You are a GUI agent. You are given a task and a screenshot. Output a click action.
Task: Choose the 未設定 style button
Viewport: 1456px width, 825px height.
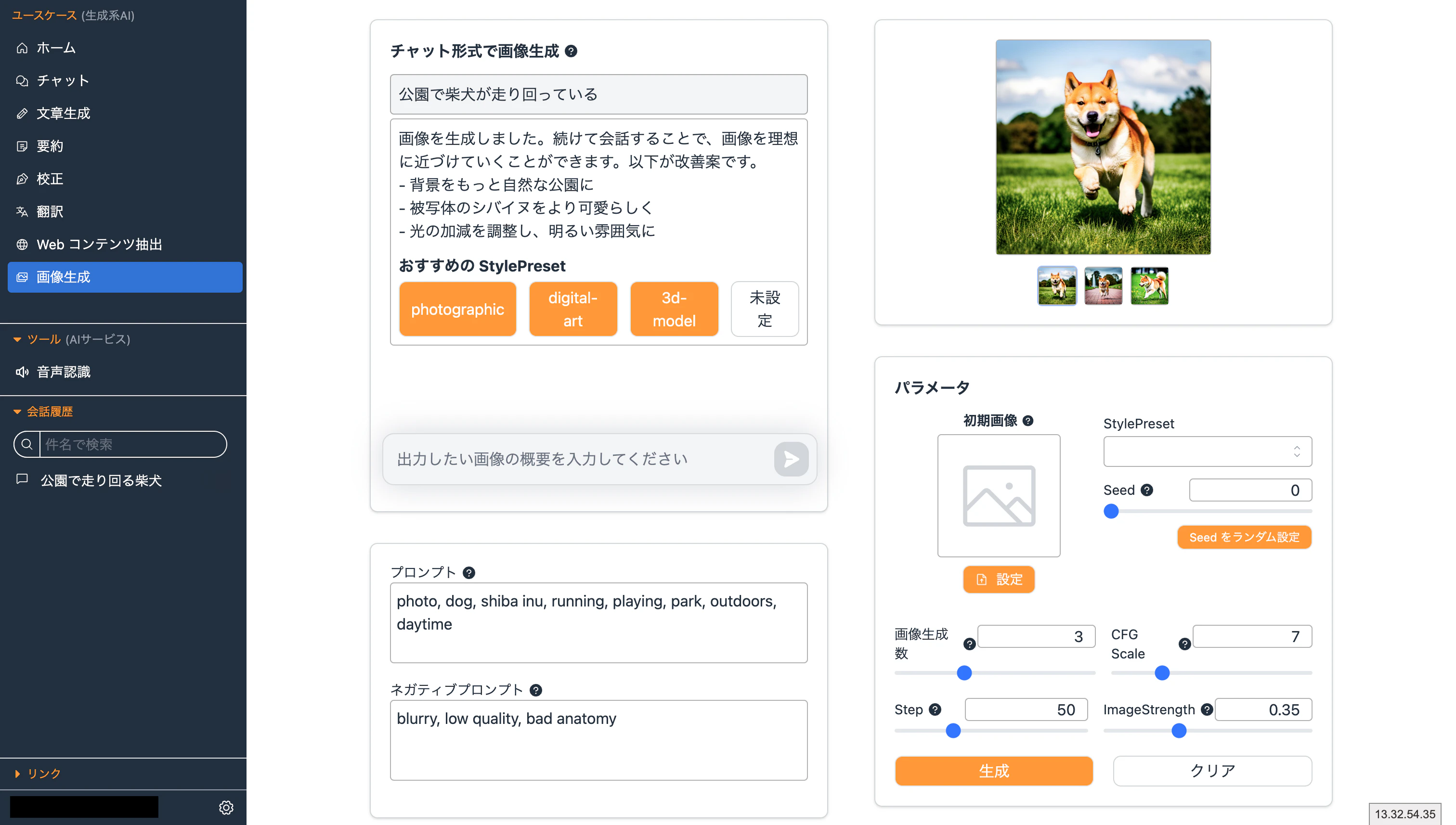(765, 309)
